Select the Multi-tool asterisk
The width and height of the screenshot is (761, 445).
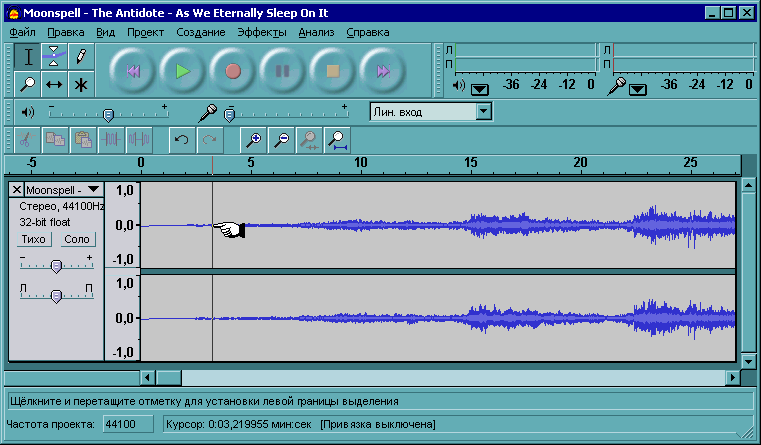tap(81, 84)
